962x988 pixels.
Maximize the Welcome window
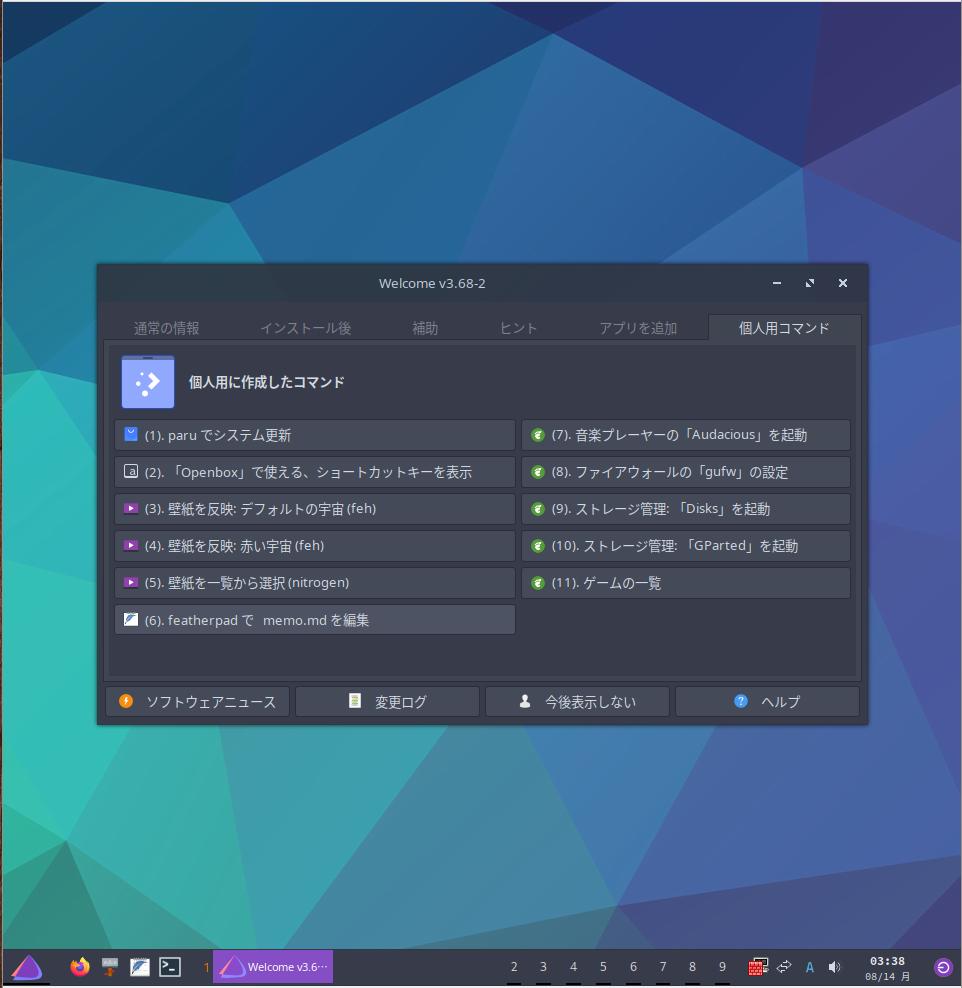(810, 283)
